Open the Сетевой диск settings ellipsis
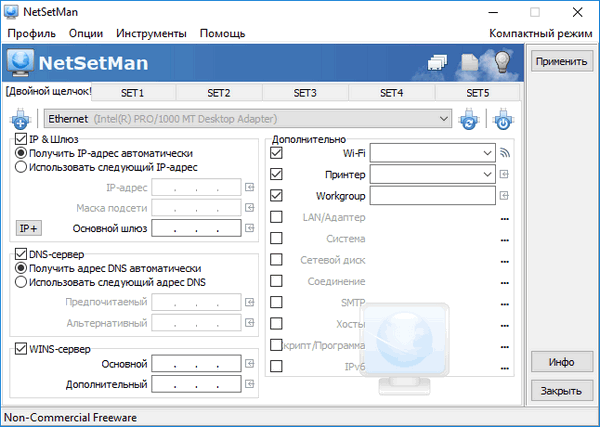Viewport: 600px width, 427px height. click(x=505, y=262)
